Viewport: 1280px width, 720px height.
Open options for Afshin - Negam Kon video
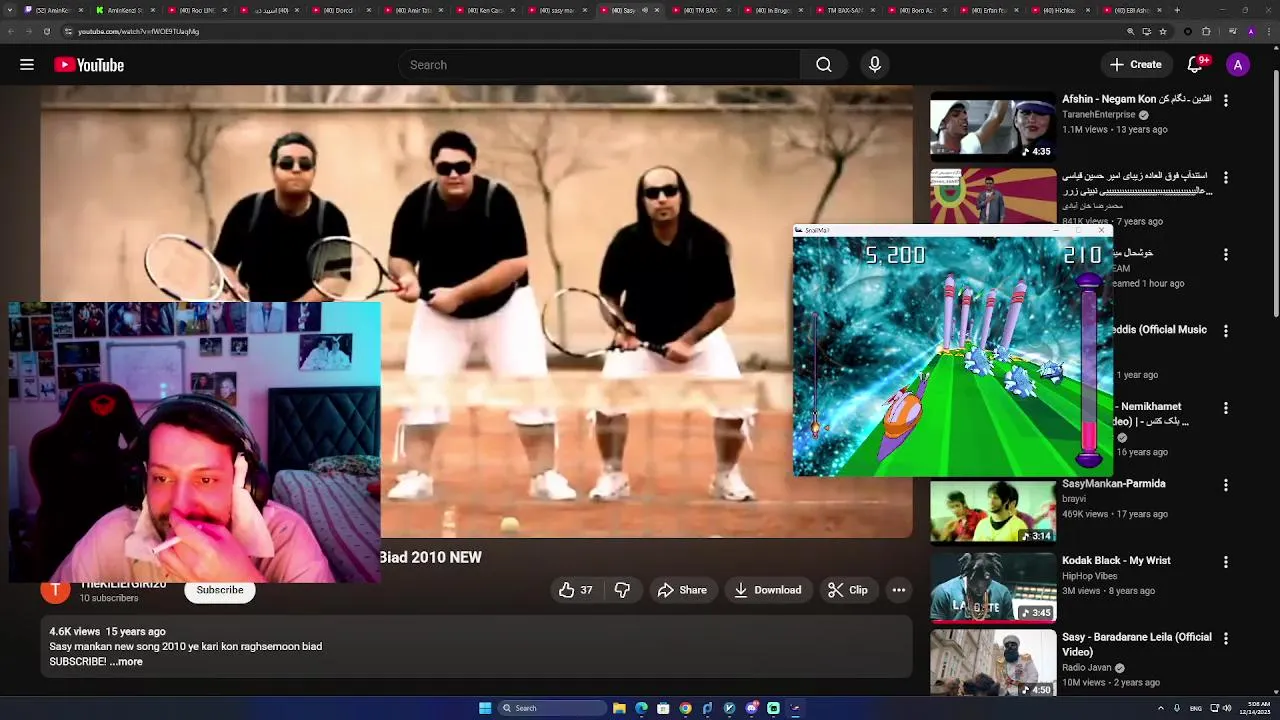coord(1225,100)
